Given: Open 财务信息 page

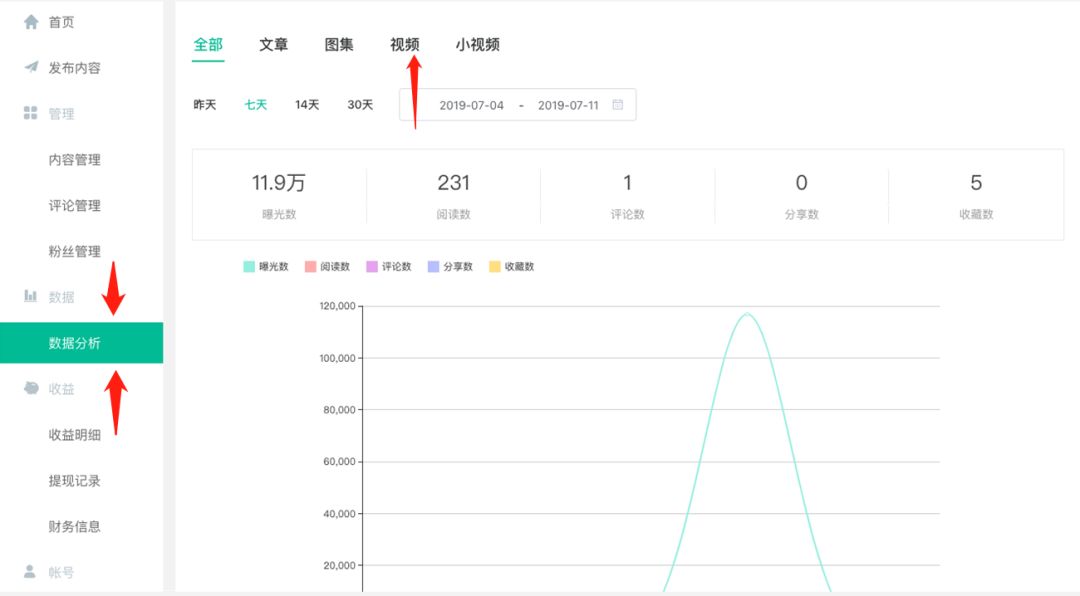Looking at the screenshot, I should click(x=74, y=526).
